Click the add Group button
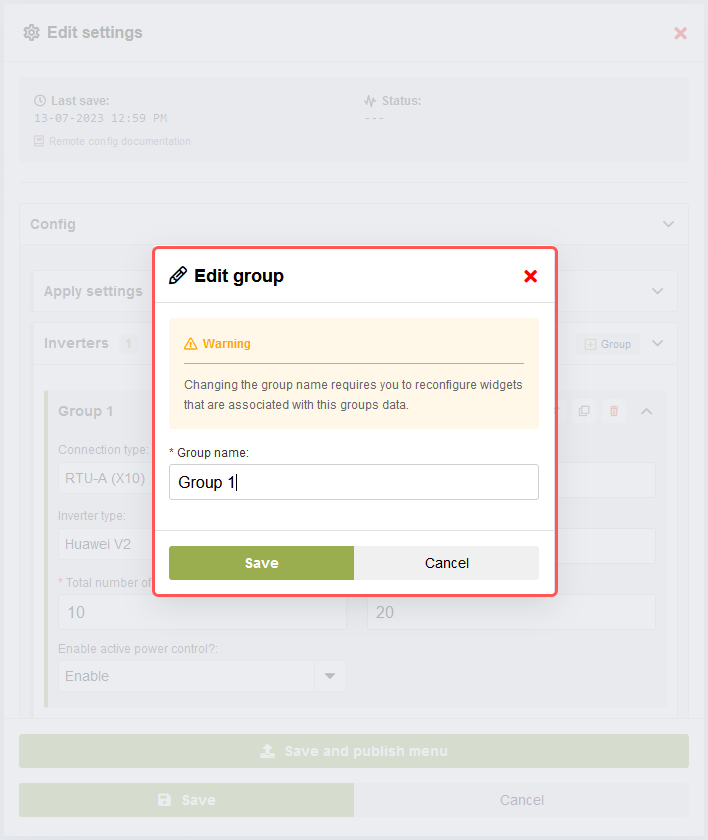The image size is (708, 840). 607,344
